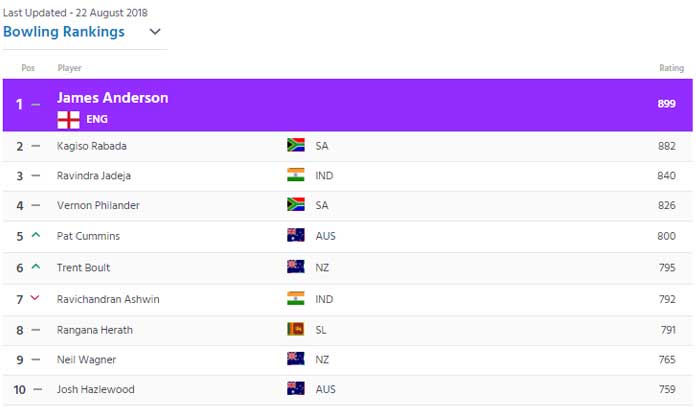Click the red down arrow for Ravichandran Ashwin
This screenshot has height=409, width=696.
pyautogui.click(x=35, y=298)
